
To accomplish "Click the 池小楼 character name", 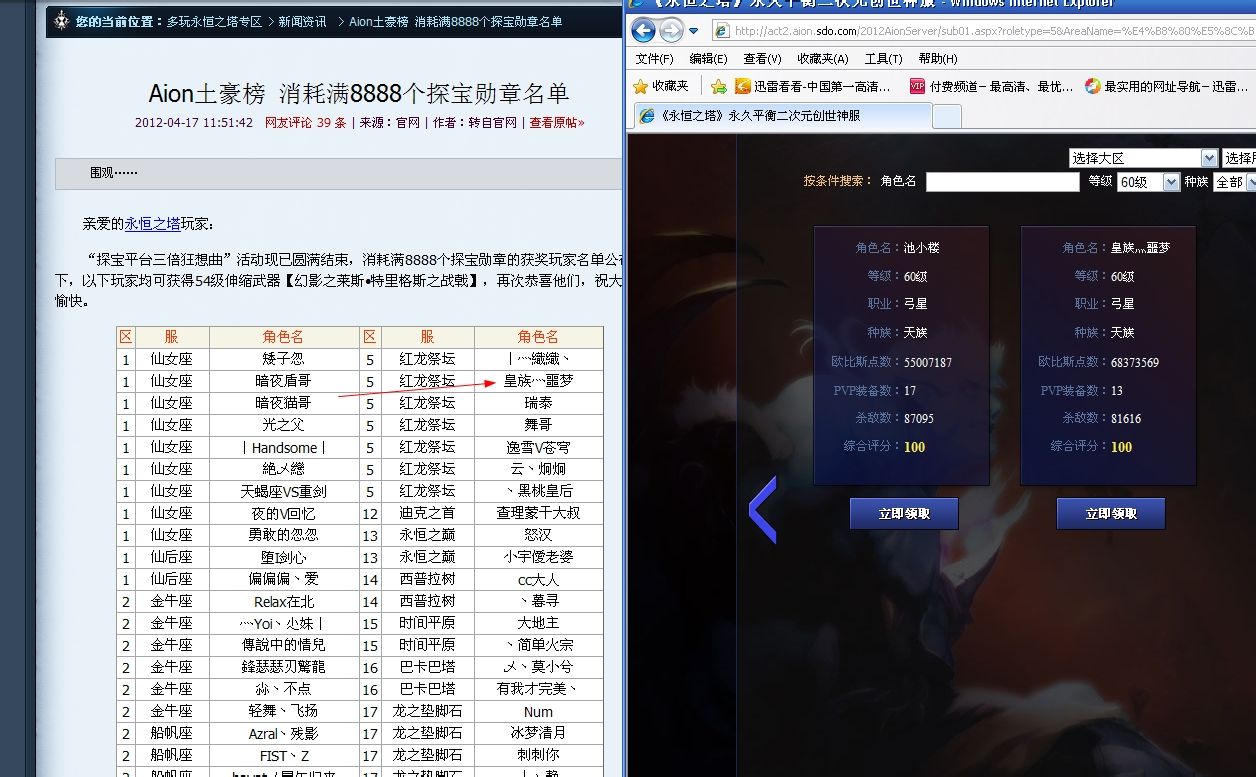I will 921,247.
